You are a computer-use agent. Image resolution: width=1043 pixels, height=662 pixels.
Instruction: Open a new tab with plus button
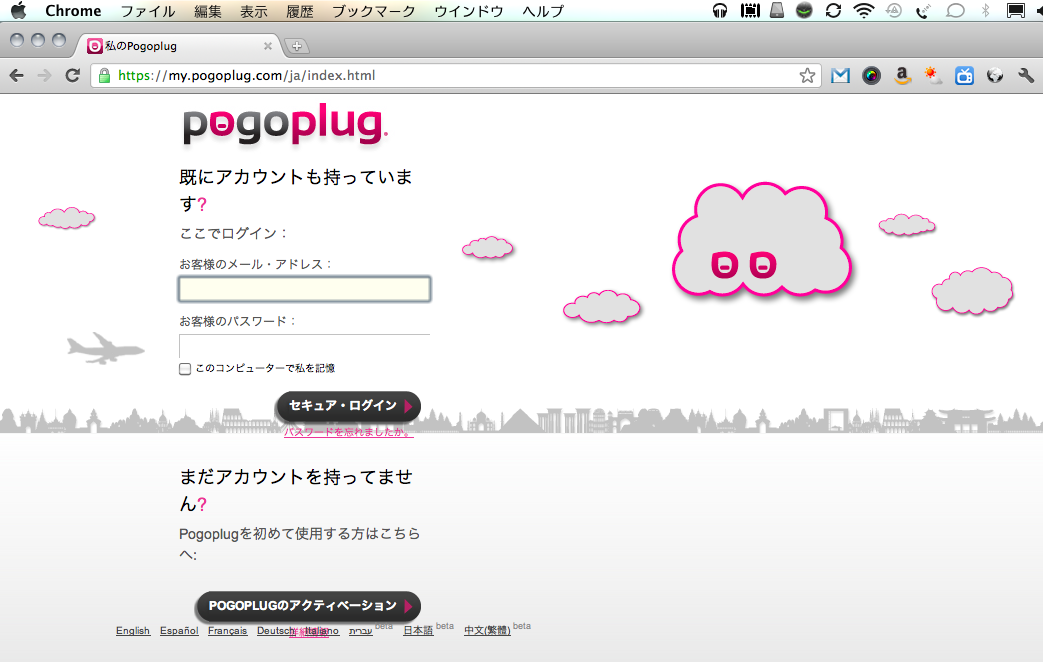click(x=297, y=46)
